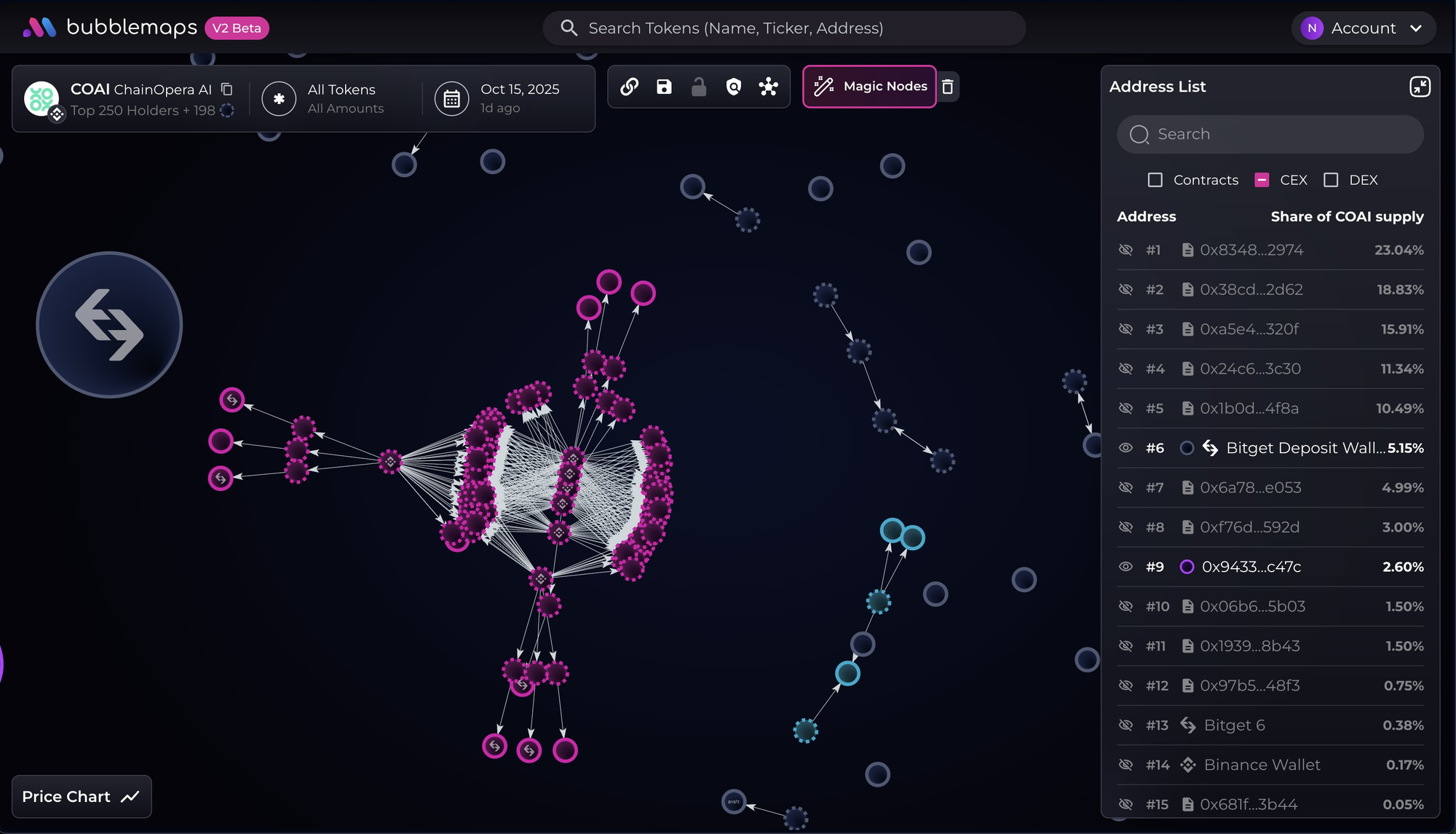Delete magic nodes with trash icon

click(948, 87)
